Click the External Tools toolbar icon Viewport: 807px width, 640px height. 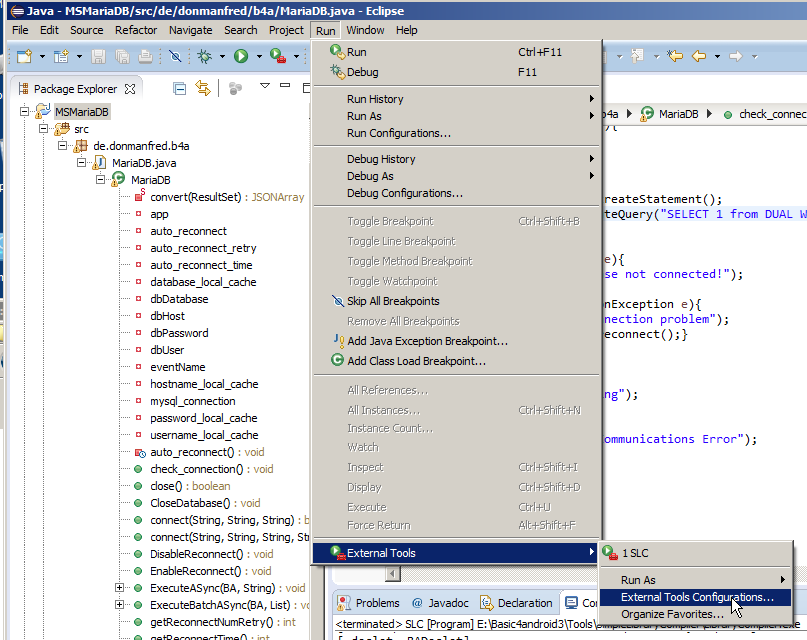(277, 57)
